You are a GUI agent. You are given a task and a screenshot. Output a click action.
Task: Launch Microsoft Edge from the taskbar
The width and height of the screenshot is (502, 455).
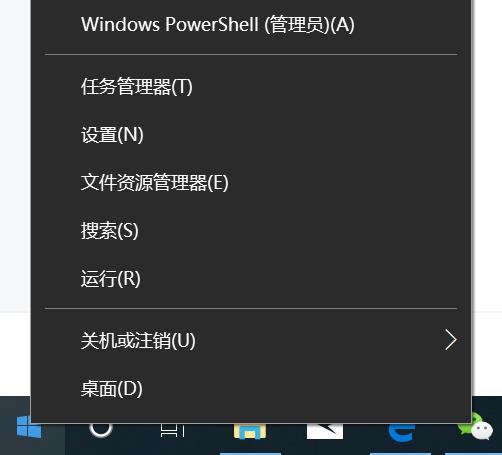[401, 433]
